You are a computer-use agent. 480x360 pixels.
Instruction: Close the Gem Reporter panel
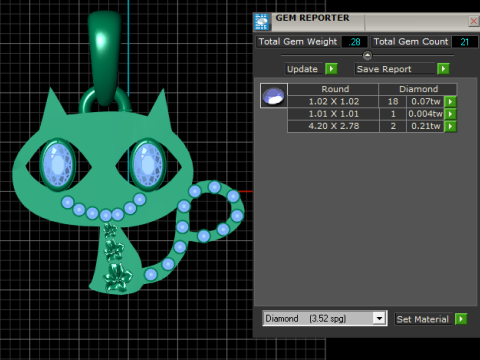pos(474,21)
